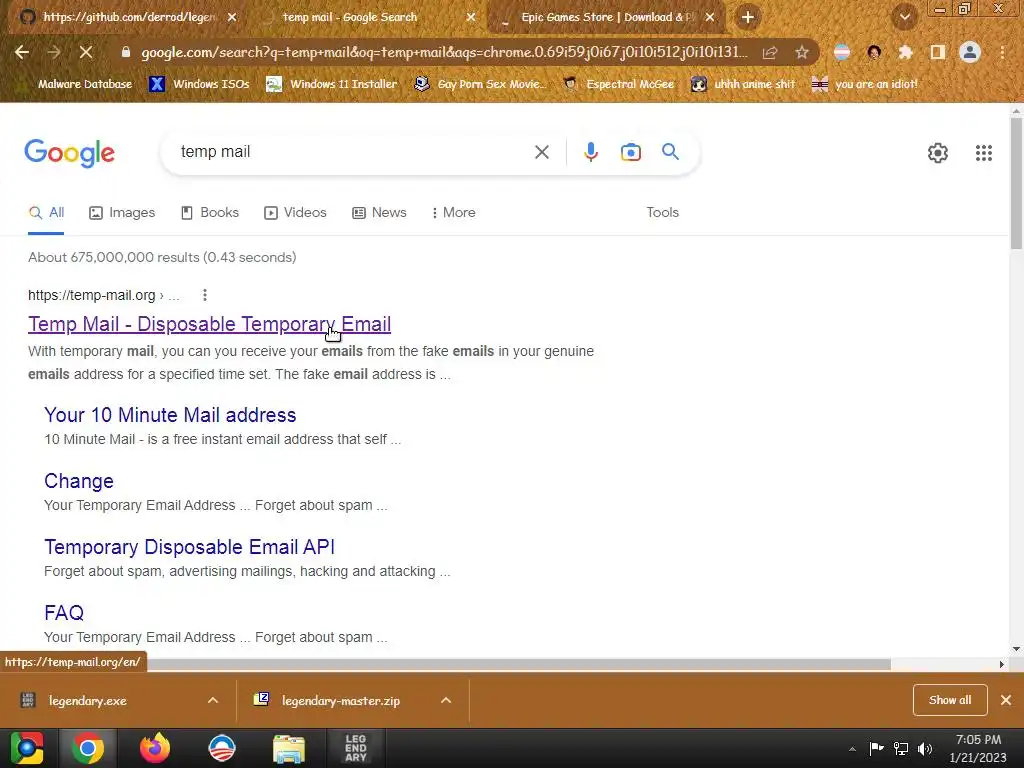
Task: Open the FAQ sitelink
Action: tap(64, 613)
